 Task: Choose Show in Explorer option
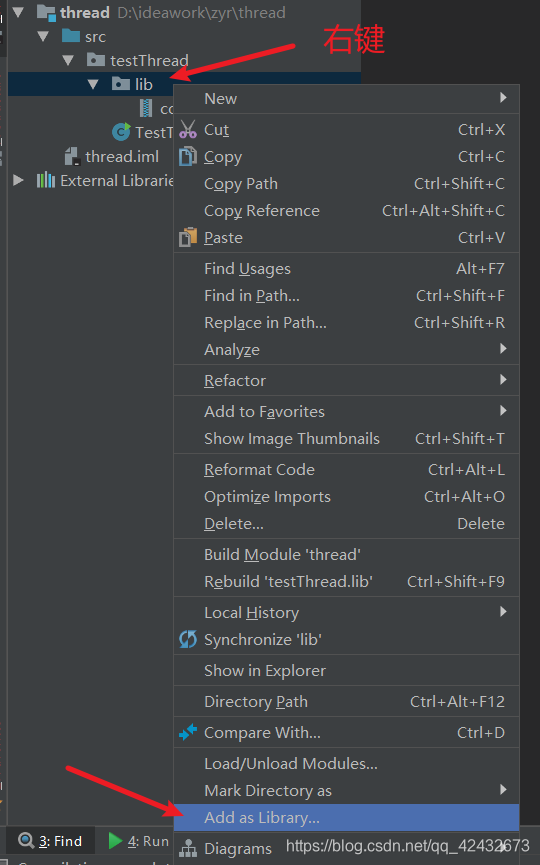(346, 670)
